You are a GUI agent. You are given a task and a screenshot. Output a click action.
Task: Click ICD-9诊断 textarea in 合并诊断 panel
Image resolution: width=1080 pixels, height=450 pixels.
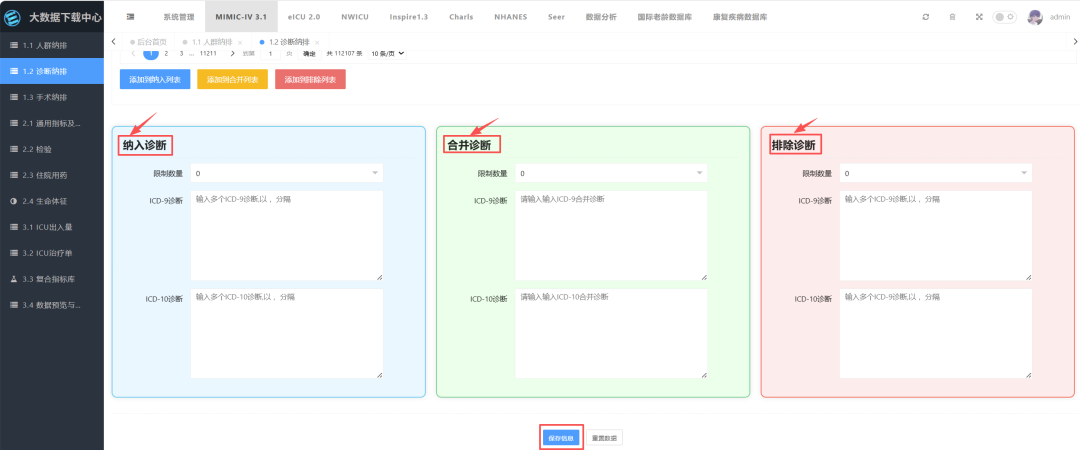point(611,236)
